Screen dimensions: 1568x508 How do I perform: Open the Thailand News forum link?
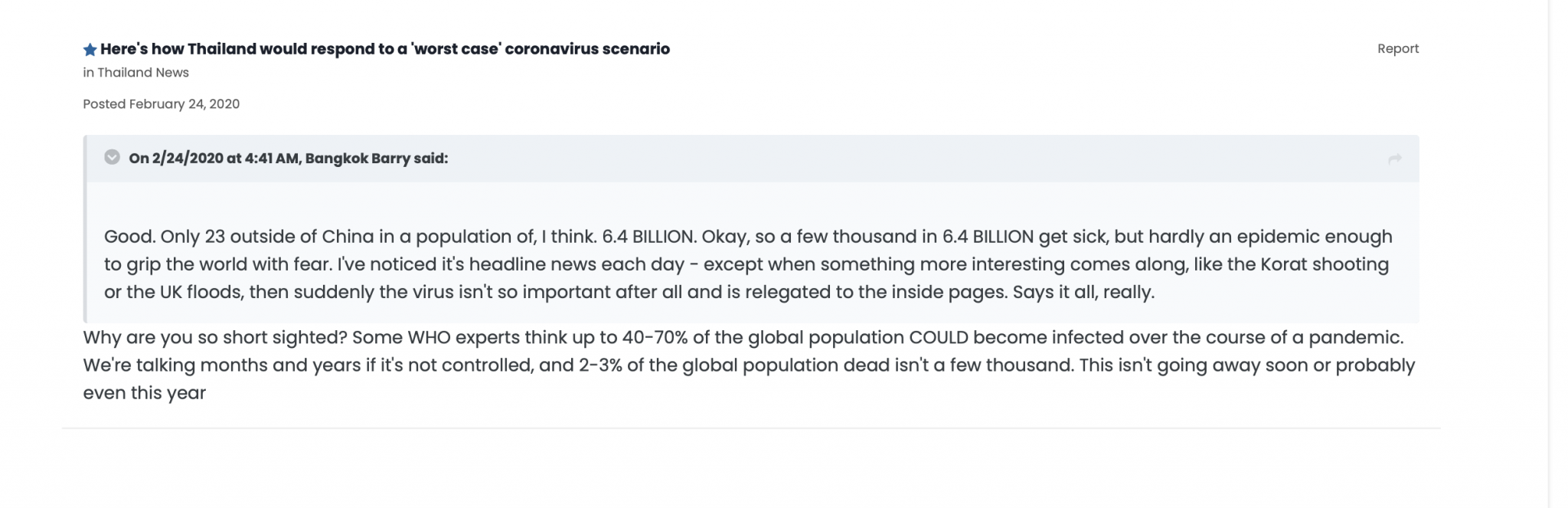pos(143,73)
